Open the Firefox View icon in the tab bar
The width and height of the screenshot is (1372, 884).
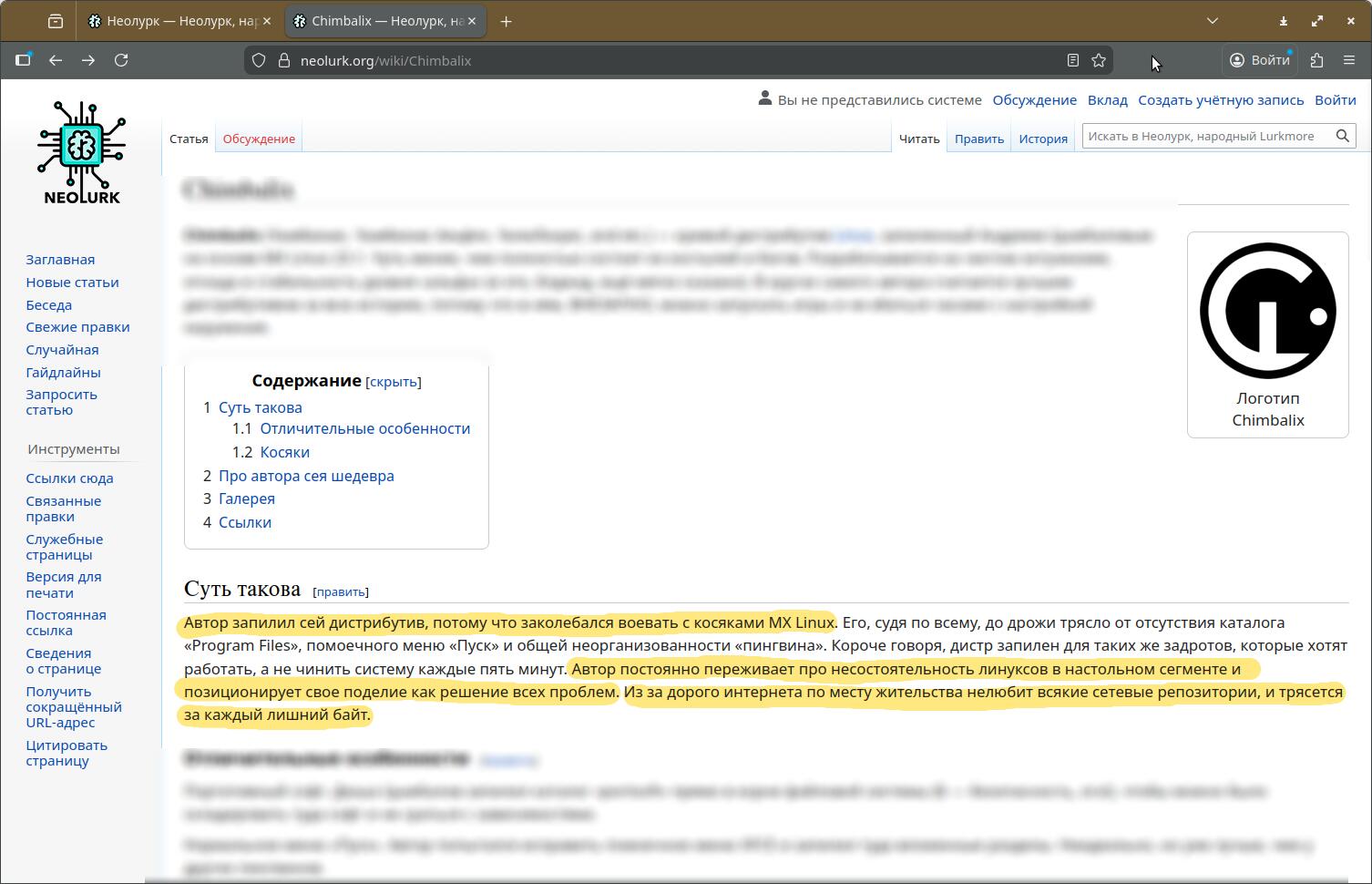tap(56, 21)
